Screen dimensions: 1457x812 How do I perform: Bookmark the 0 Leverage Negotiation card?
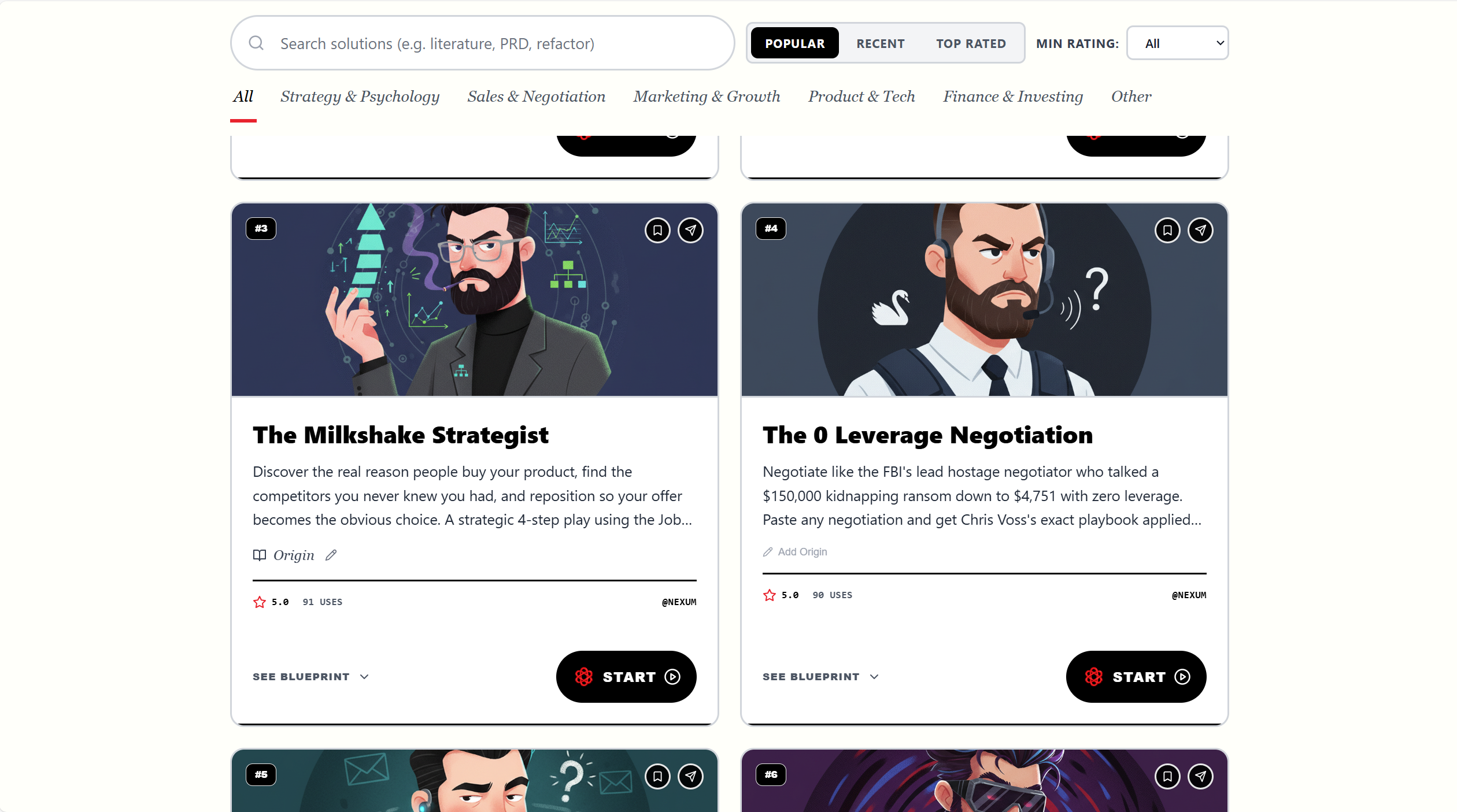tap(1167, 230)
